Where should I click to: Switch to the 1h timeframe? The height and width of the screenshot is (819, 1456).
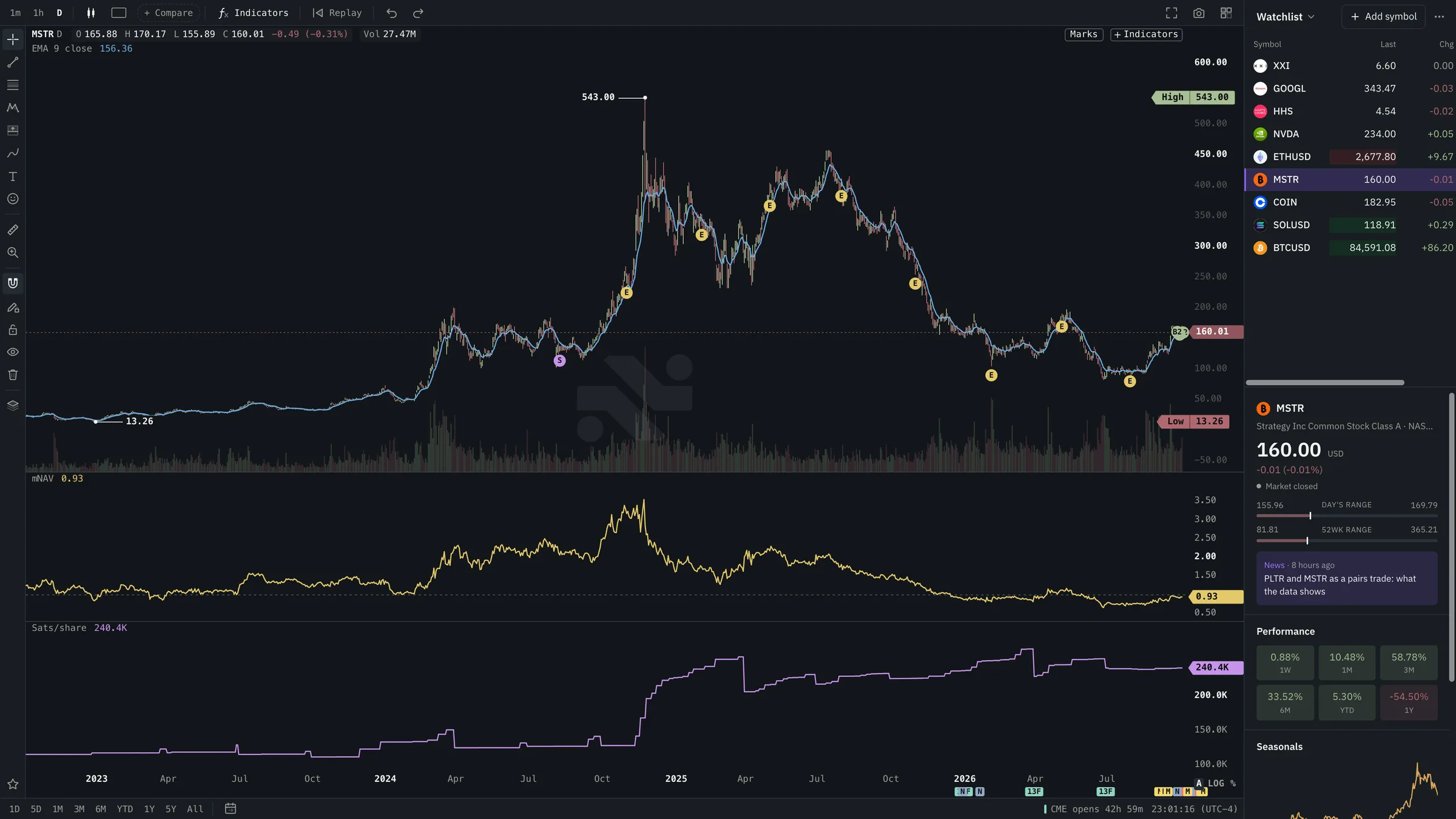[x=38, y=13]
